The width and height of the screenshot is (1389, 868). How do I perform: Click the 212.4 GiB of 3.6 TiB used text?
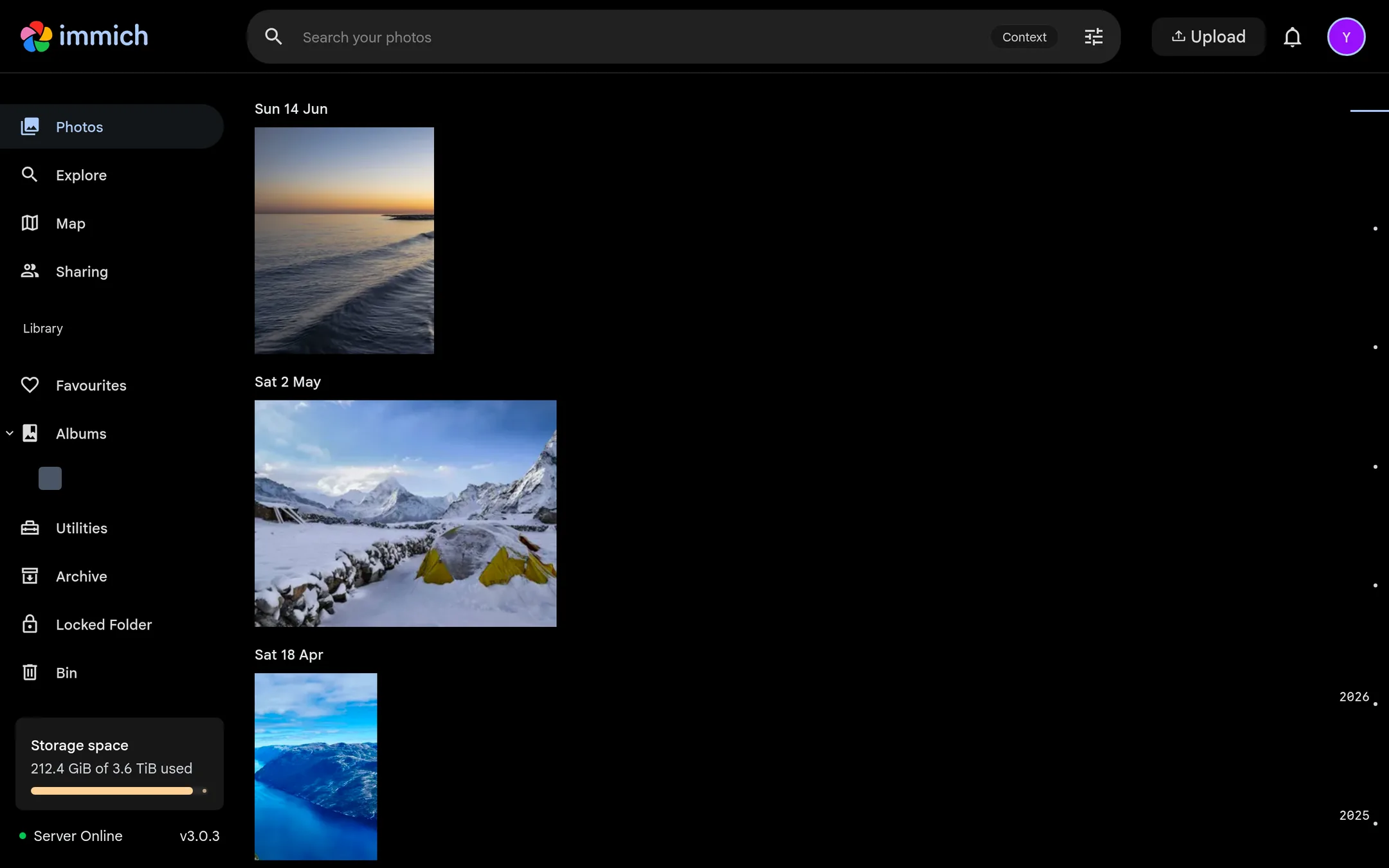[111, 768]
